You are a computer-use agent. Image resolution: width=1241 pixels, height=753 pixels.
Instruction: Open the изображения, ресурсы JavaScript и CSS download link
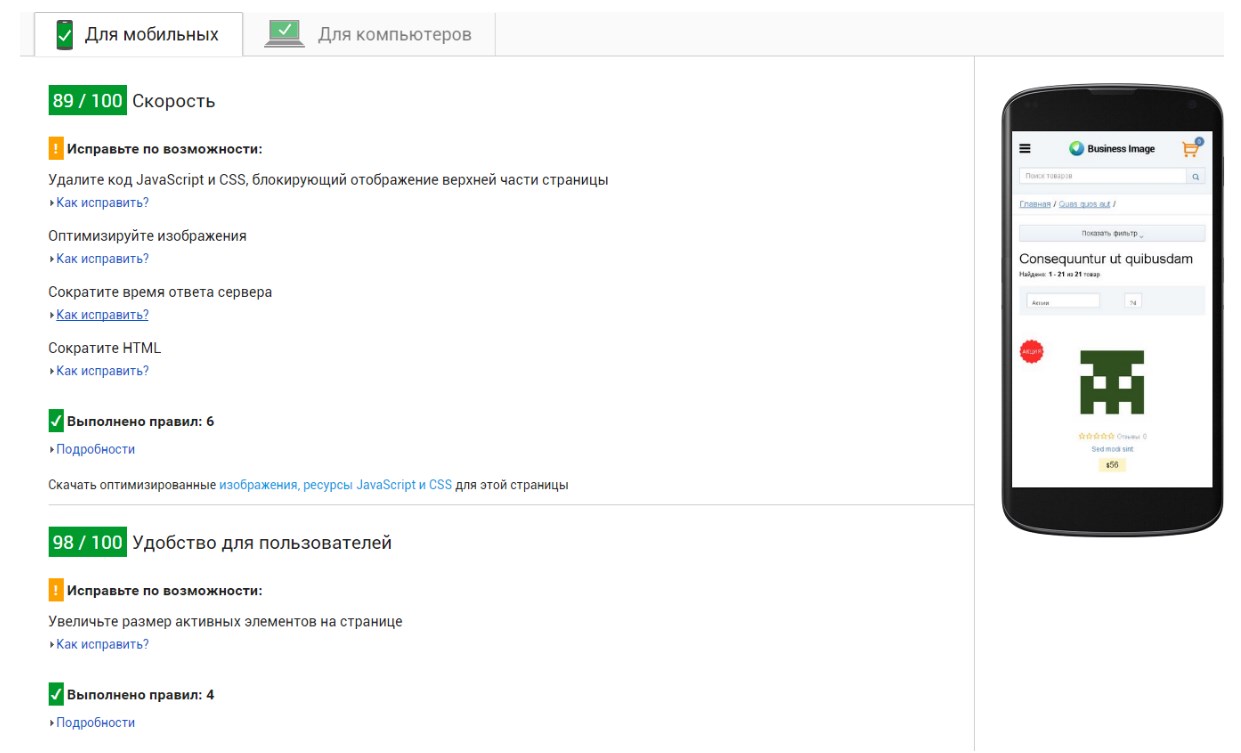[x=335, y=485]
